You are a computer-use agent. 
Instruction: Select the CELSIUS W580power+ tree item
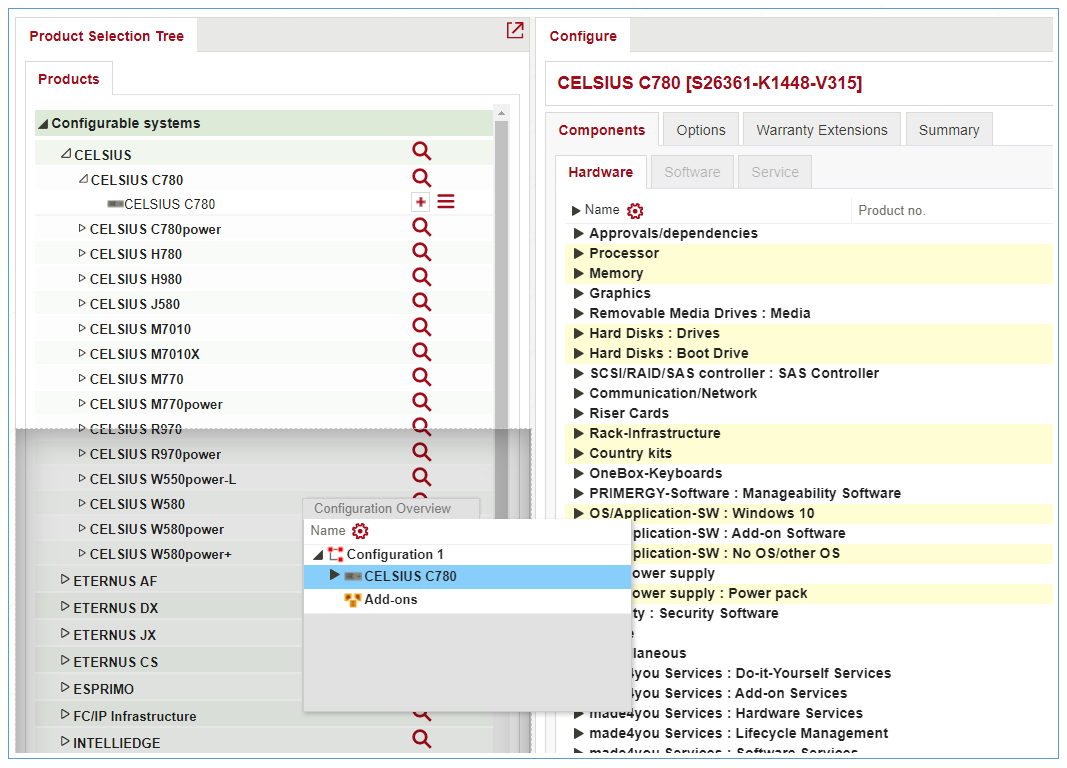pos(161,554)
